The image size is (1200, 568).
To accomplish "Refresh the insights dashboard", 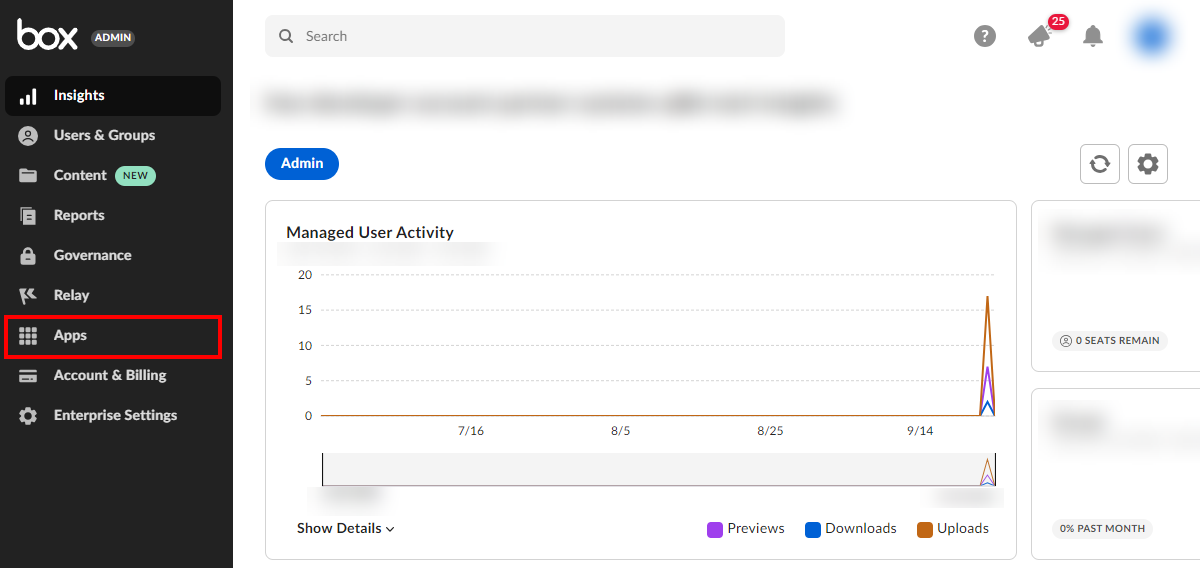I will [1100, 164].
